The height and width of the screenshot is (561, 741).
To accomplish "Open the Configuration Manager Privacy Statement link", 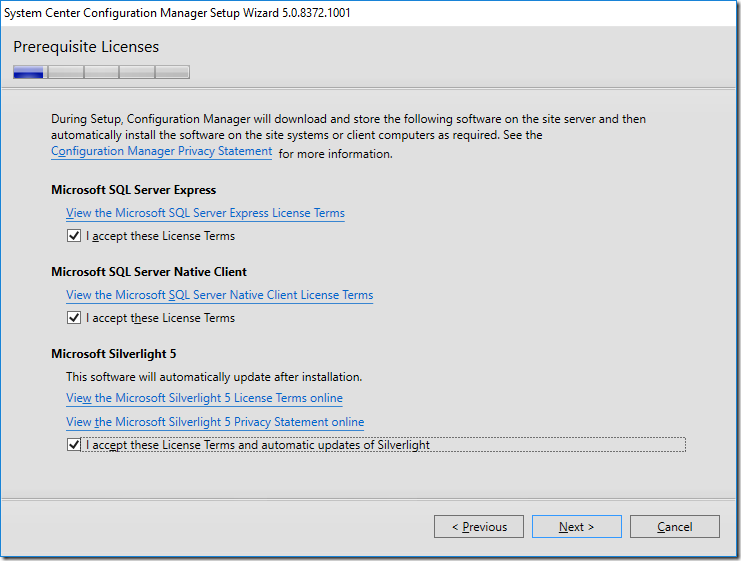I will [x=161, y=151].
